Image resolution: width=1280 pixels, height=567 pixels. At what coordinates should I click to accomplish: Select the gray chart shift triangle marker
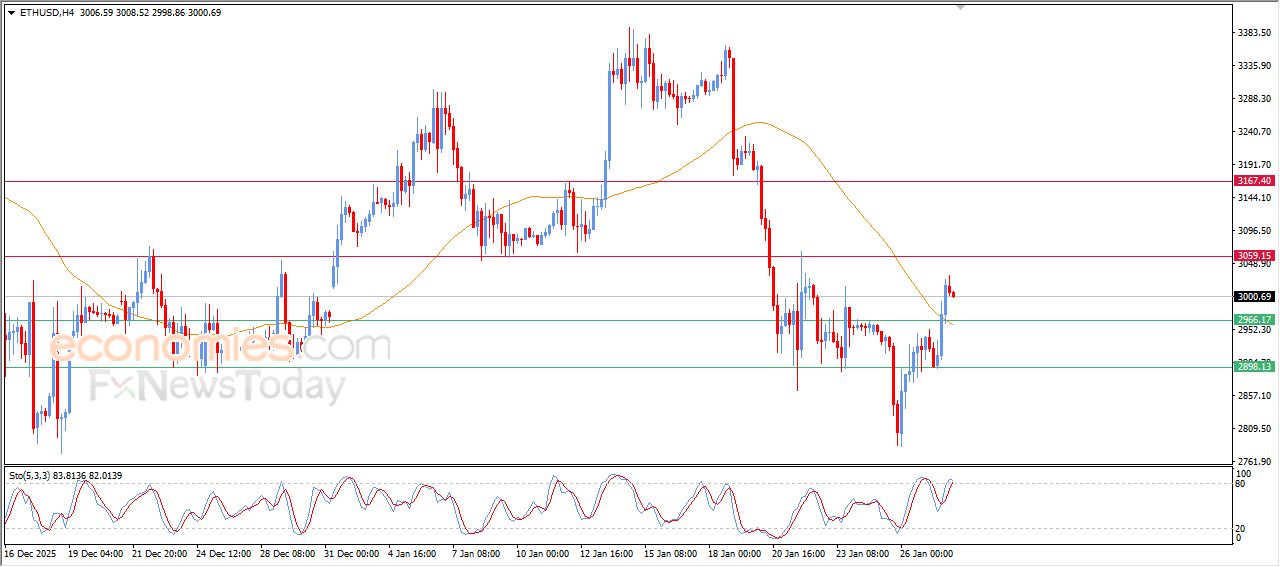coord(960,7)
